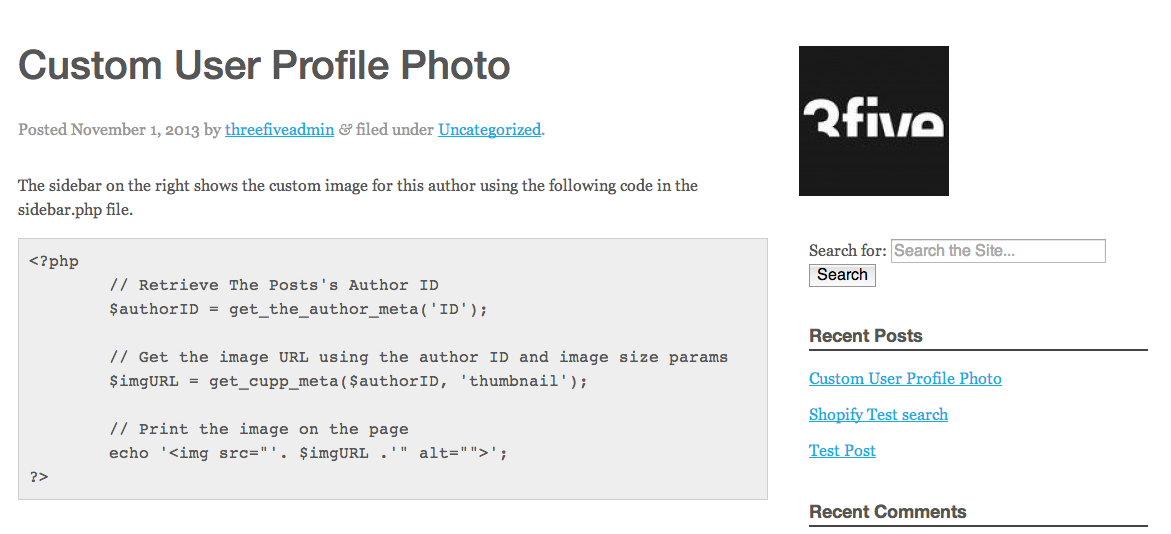This screenshot has width=1171, height=534.
Task: Click the Recent Comments heading
Action: click(x=887, y=512)
